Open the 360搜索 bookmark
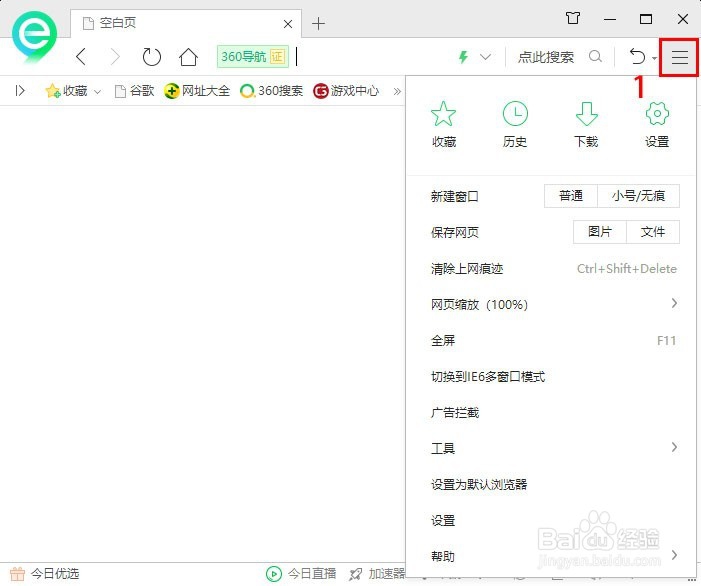Viewport: 701px width, 586px height. 271,91
